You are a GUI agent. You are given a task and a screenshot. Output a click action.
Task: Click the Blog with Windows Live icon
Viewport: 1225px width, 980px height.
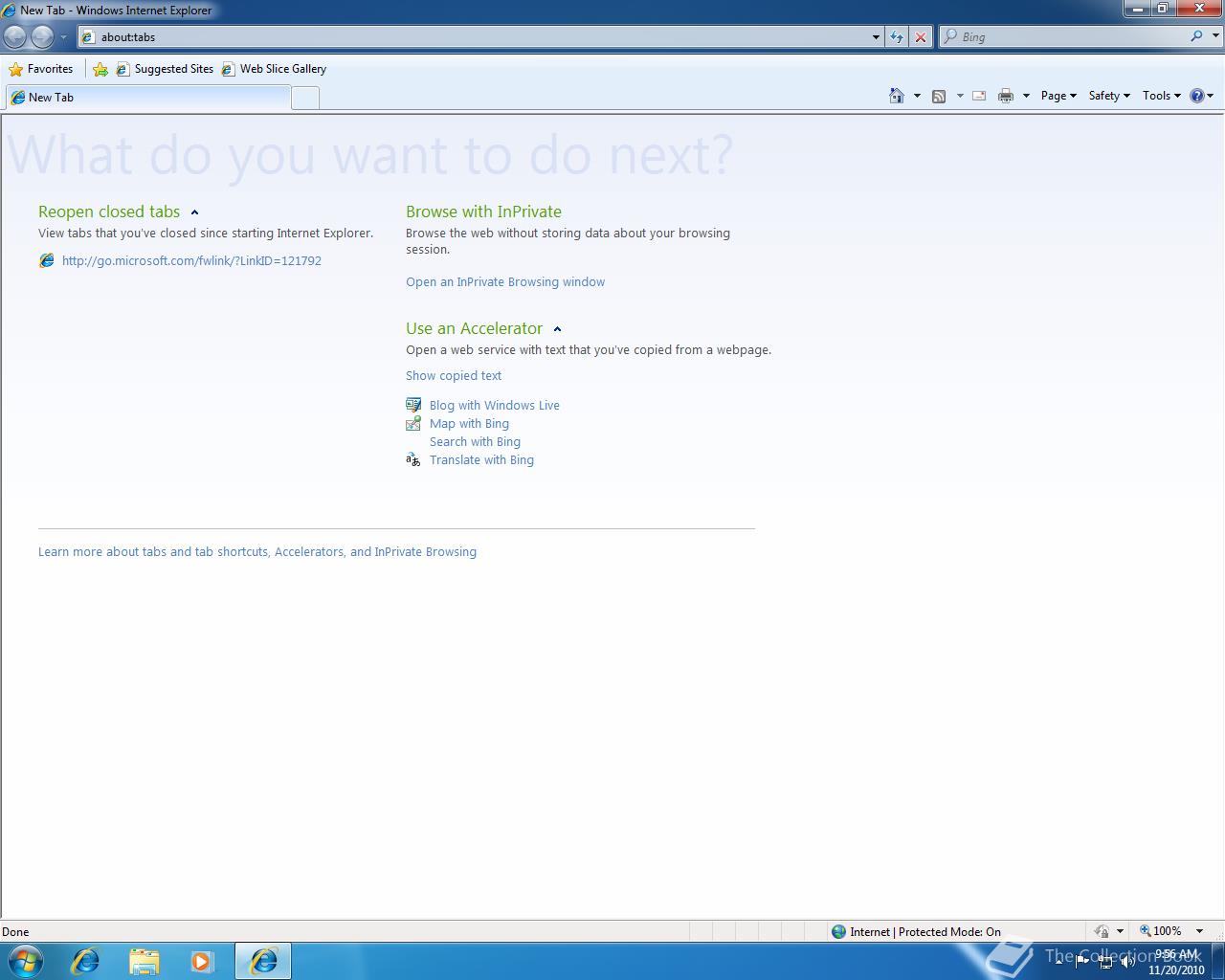coord(413,405)
